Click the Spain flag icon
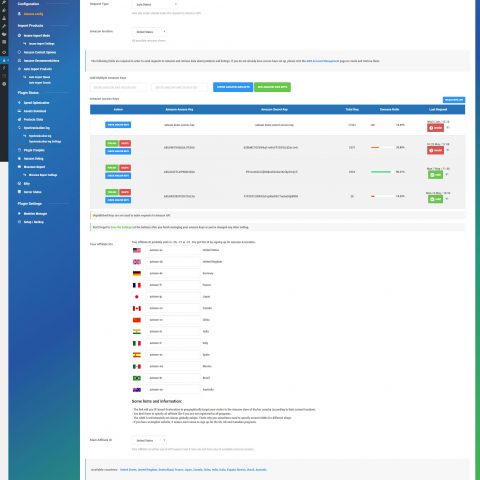This screenshot has height=480, width=480. (137, 355)
